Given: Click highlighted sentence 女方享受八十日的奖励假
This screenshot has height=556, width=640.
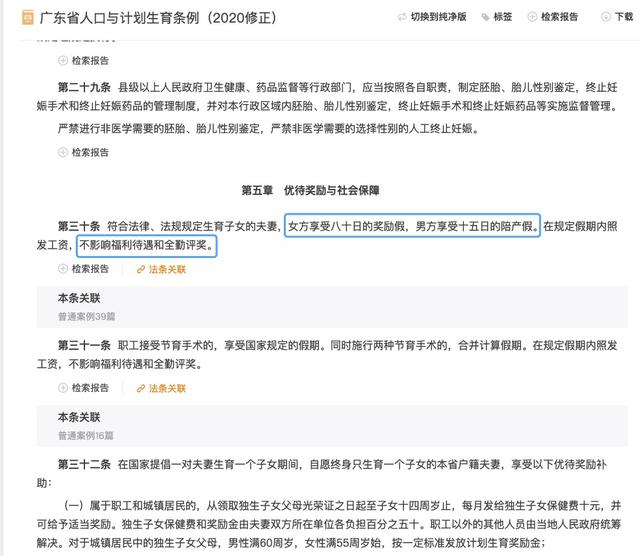Looking at the screenshot, I should coord(349,226).
